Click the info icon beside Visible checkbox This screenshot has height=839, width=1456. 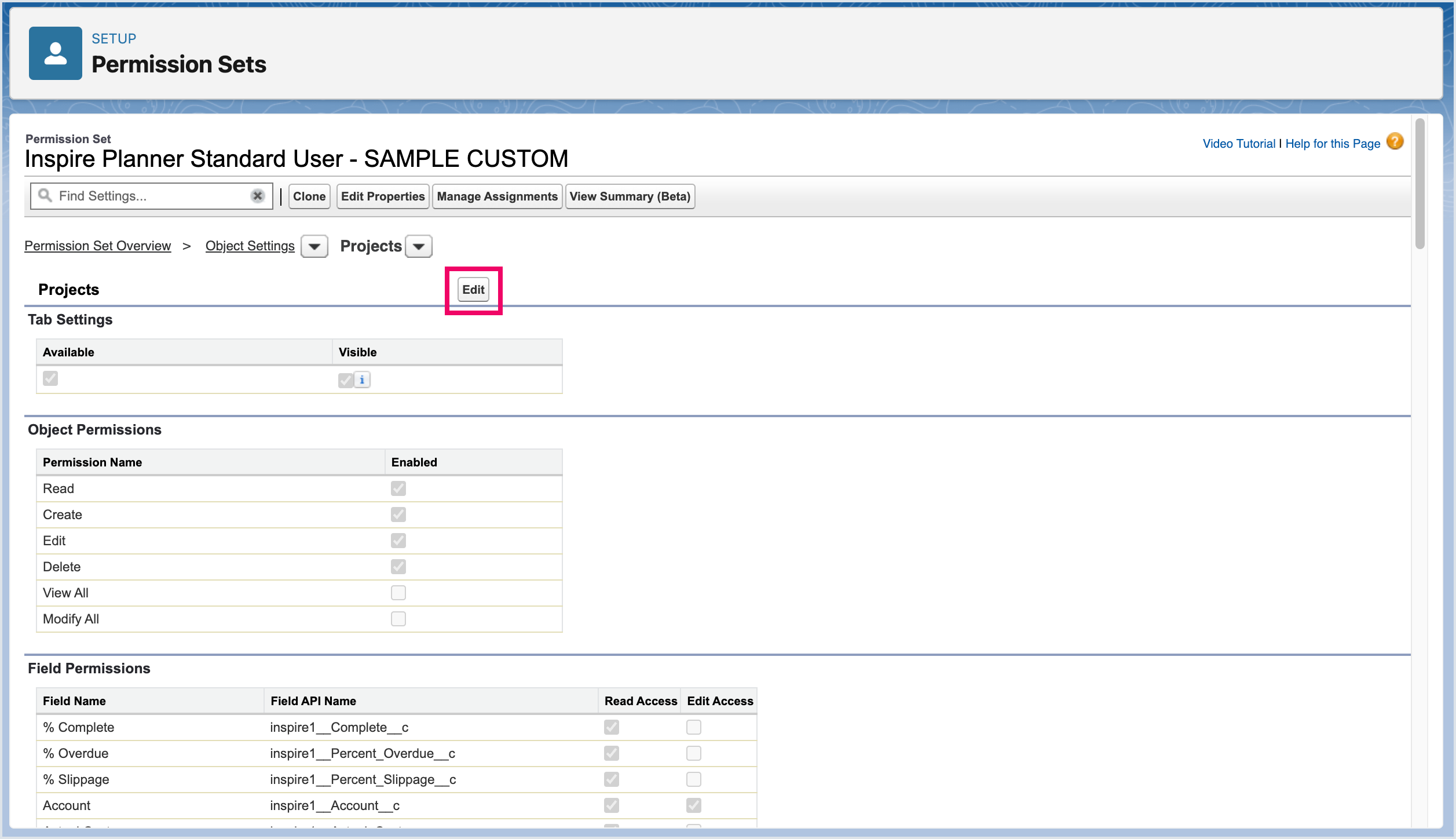[362, 380]
